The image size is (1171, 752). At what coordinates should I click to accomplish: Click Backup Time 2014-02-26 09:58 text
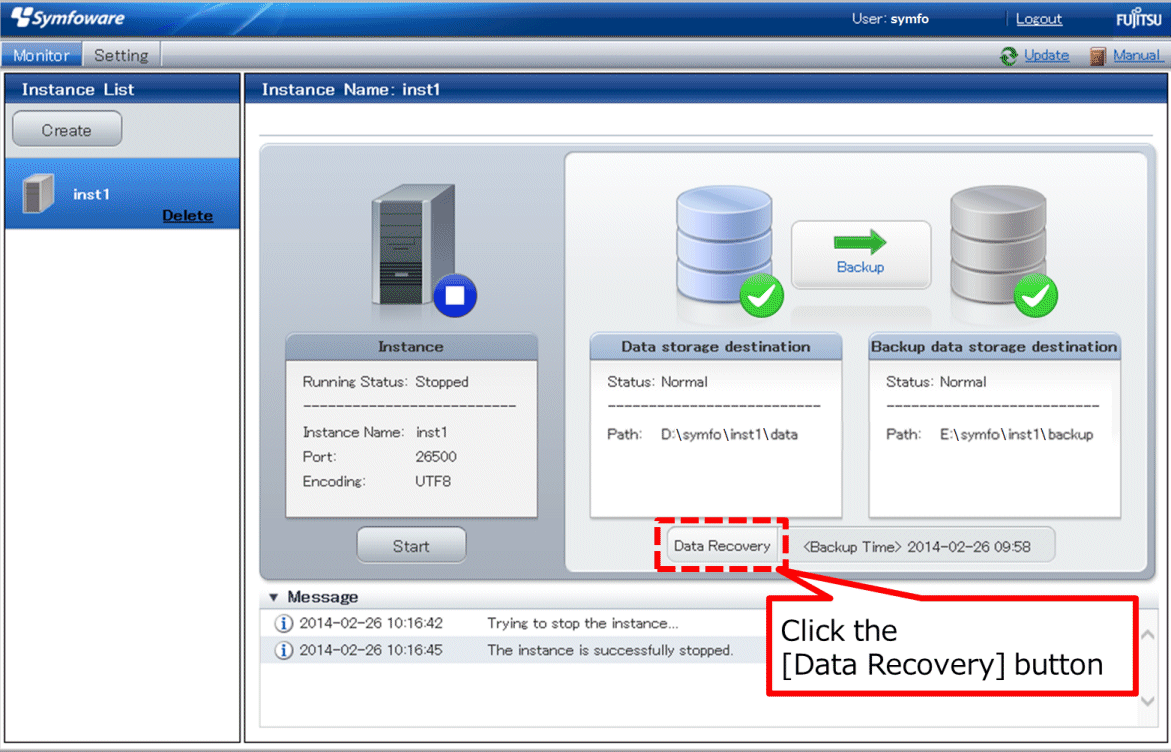pyautogui.click(x=917, y=547)
